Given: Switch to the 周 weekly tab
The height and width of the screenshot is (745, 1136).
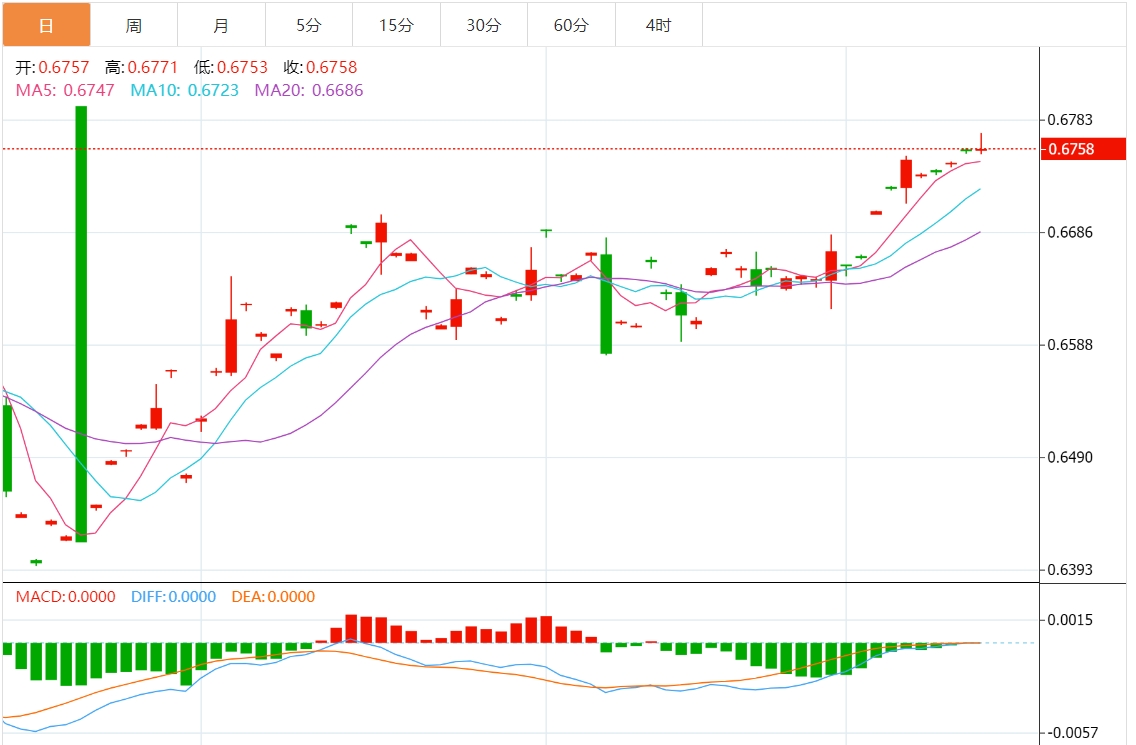Looking at the screenshot, I should click(134, 25).
